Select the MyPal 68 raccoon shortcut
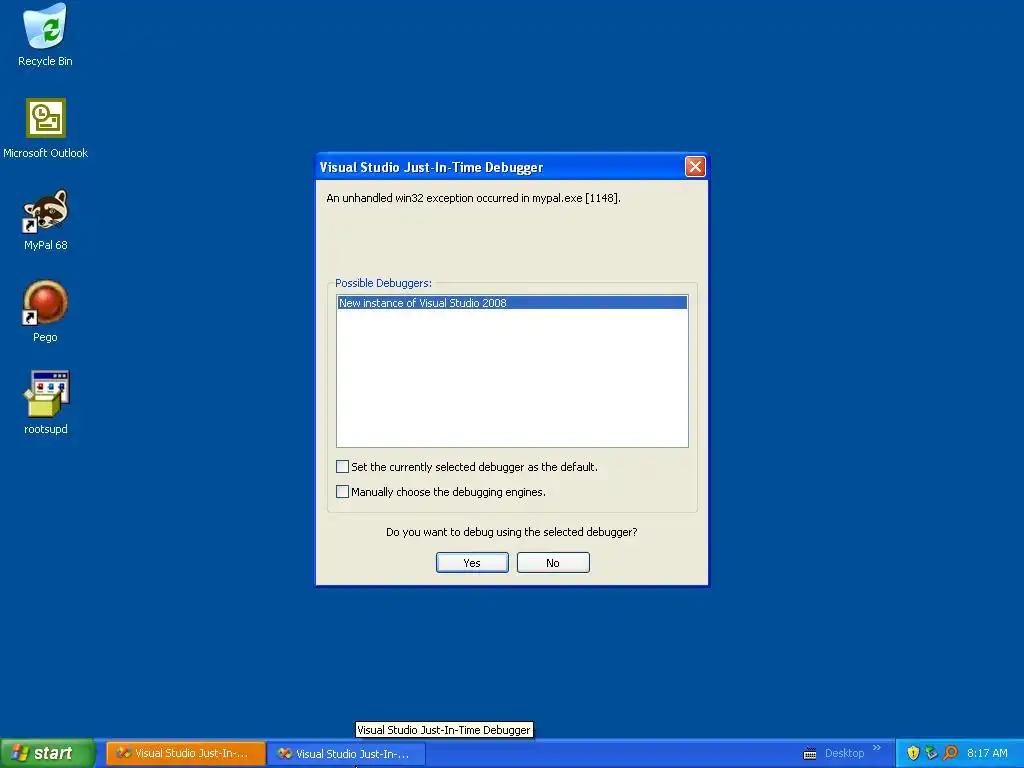 point(45,221)
